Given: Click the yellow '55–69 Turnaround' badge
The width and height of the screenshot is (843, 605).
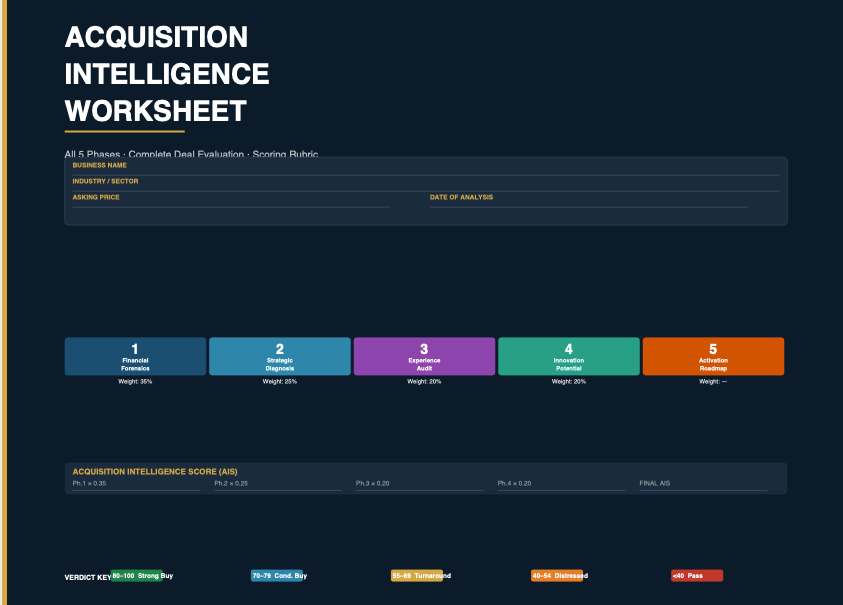Looking at the screenshot, I should [417, 575].
